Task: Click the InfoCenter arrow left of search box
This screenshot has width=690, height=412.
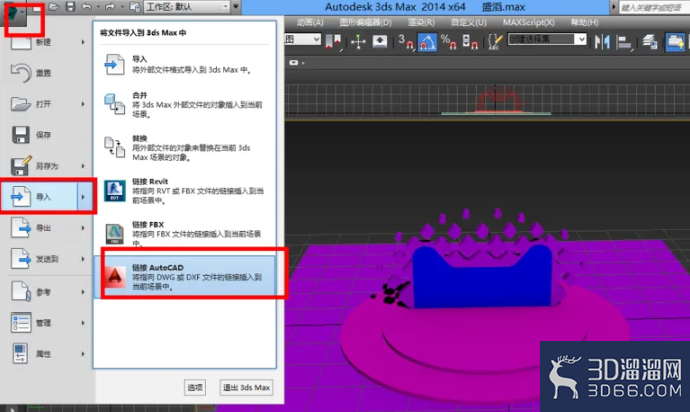Action: (613, 7)
